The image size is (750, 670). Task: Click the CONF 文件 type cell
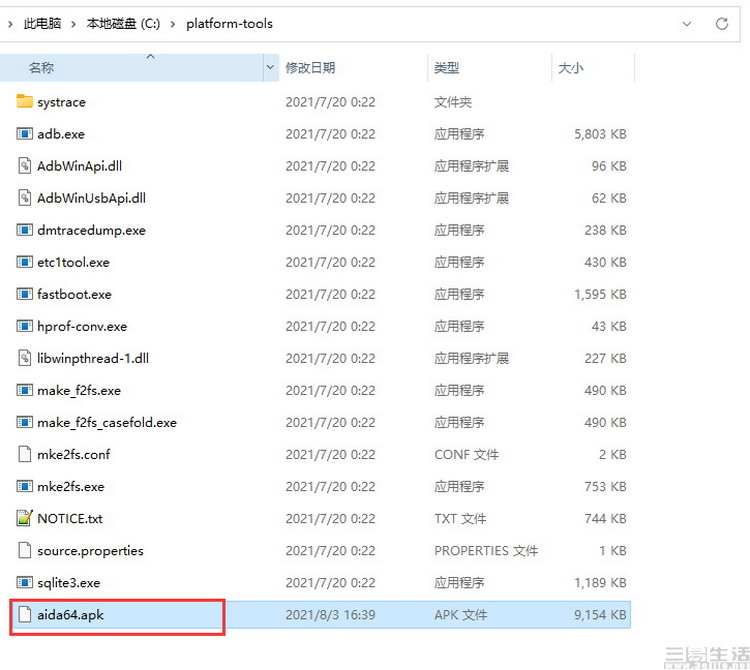click(466, 454)
